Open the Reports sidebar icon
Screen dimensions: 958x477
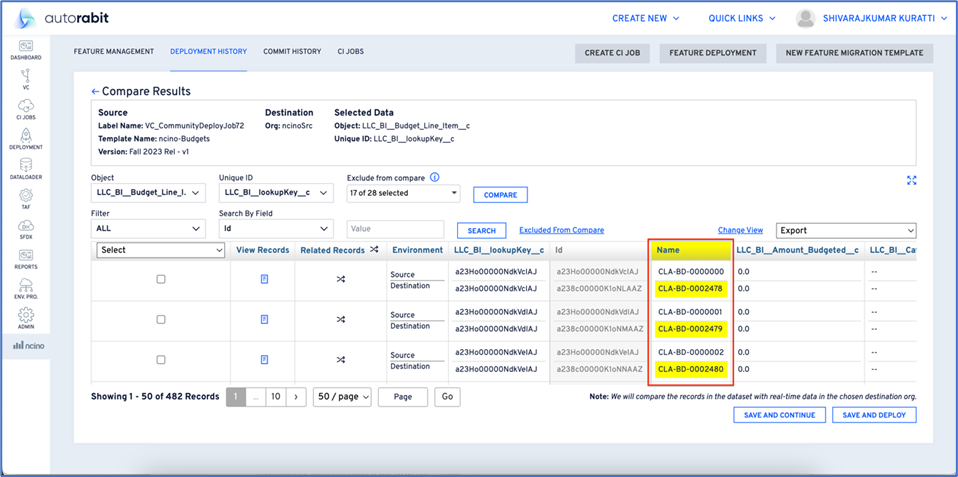coord(26,257)
